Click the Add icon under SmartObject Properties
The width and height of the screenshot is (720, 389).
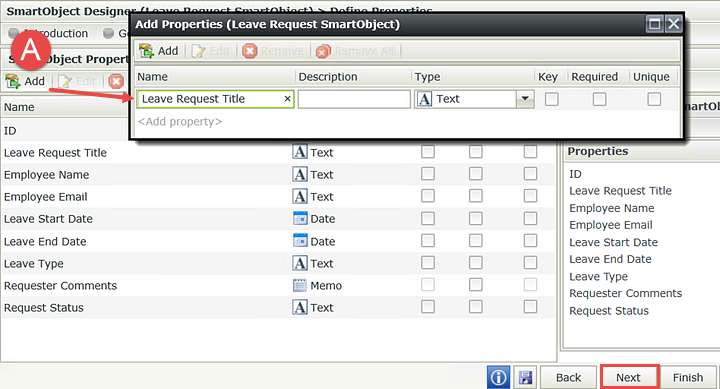[x=12, y=81]
